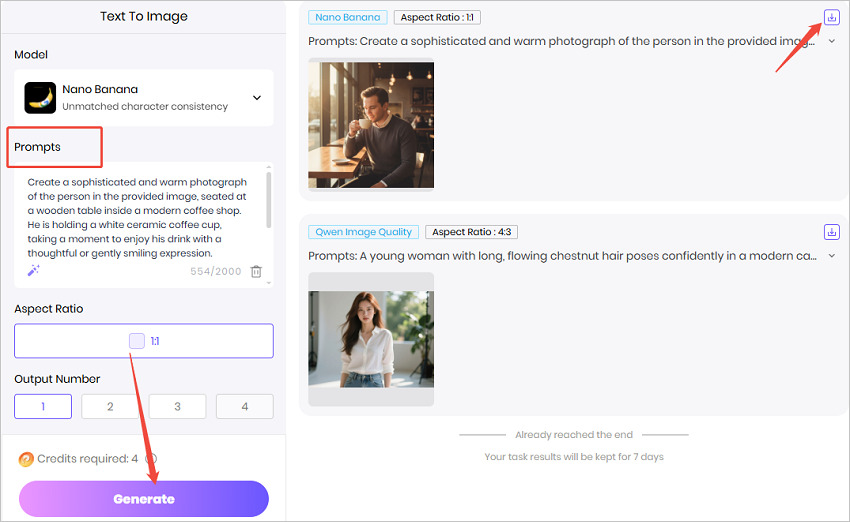Viewport: 850px width, 522px height.
Task: Click the credits coin icon
Action: point(26,459)
